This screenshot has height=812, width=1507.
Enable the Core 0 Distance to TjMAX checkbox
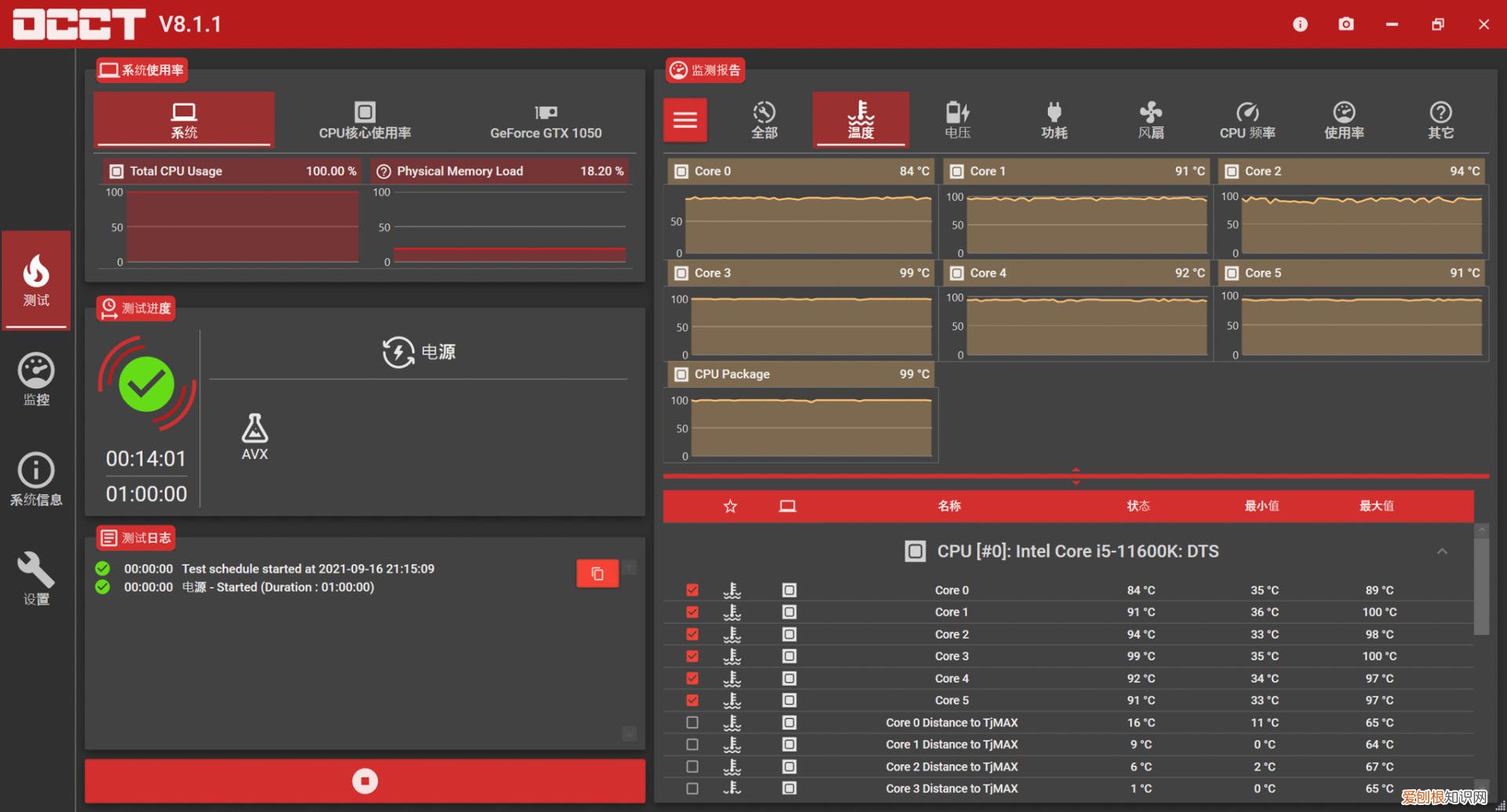692,723
